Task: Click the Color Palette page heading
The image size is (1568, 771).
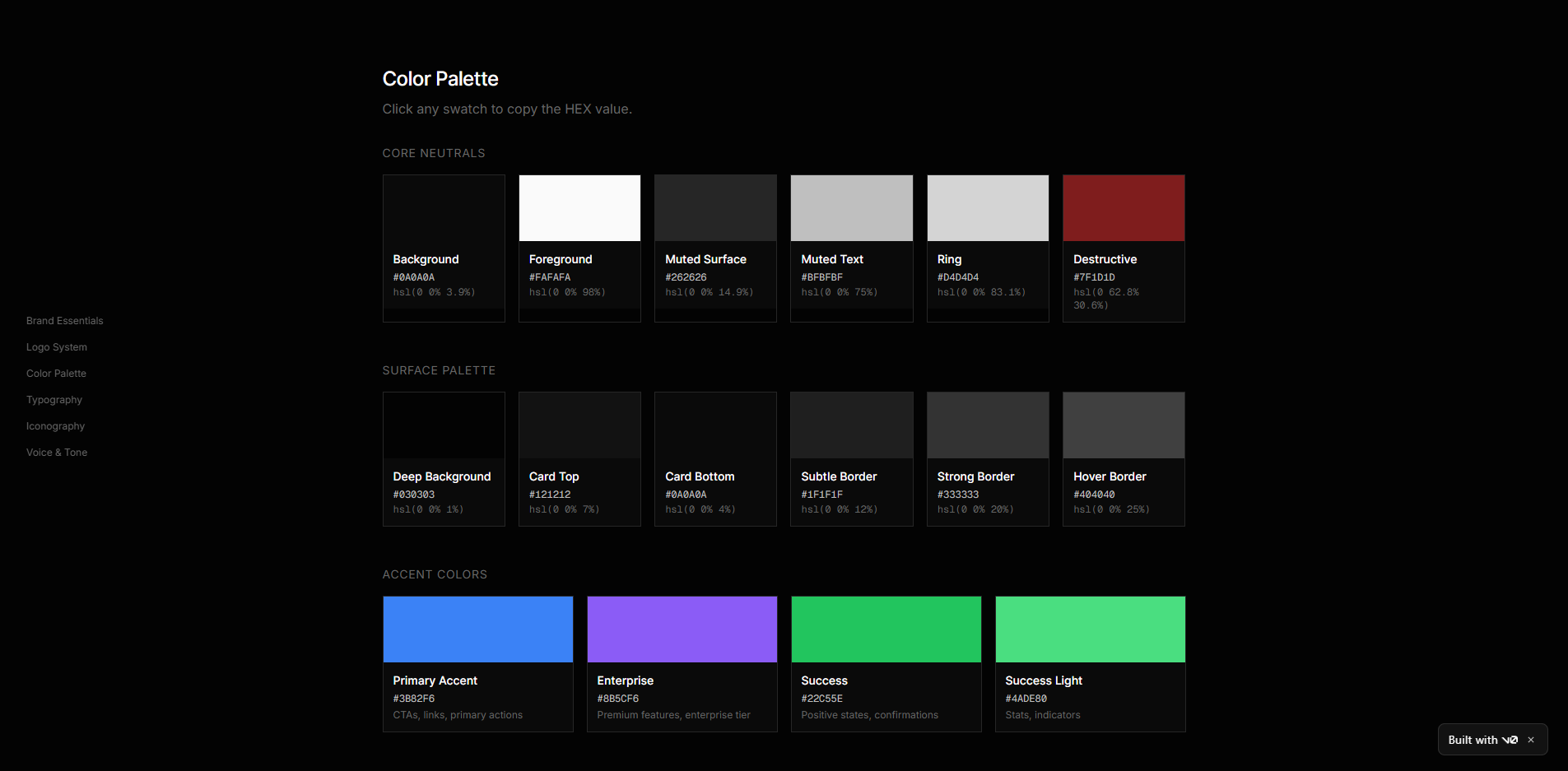Action: 440,79
